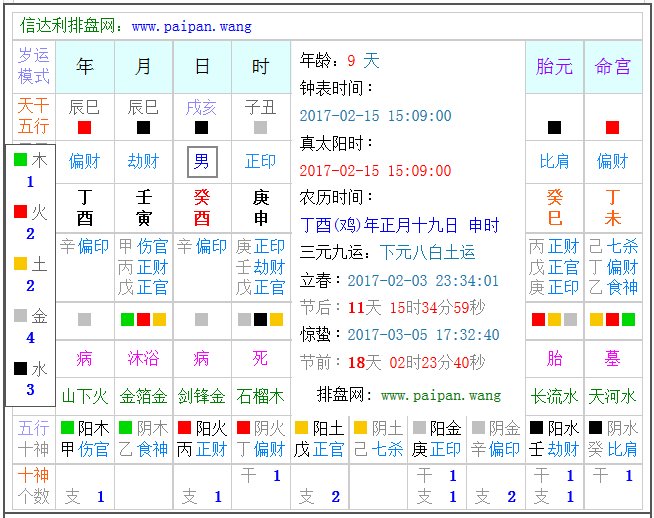Click the 庚申 hour pillar

[261, 208]
